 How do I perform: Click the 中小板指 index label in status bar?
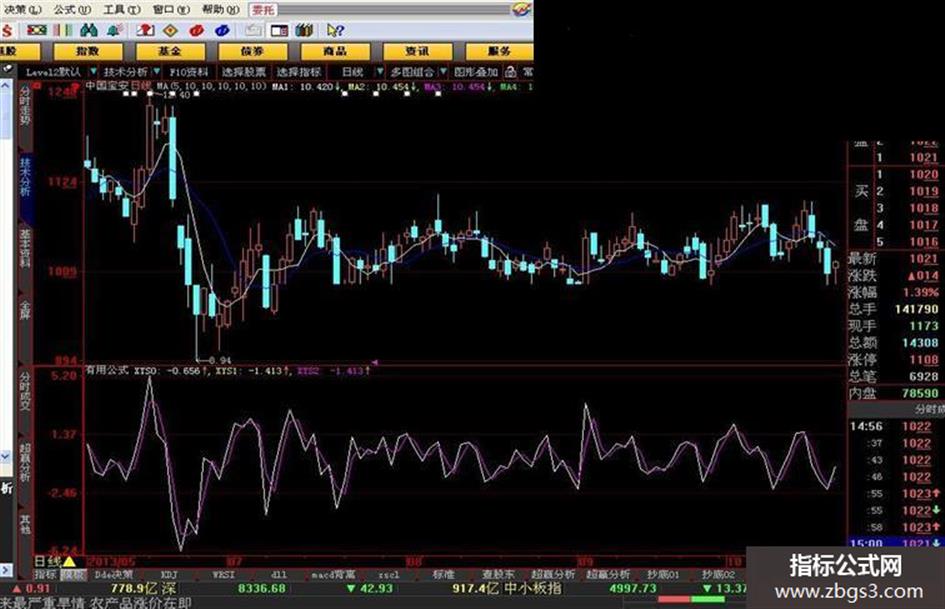tap(532, 588)
